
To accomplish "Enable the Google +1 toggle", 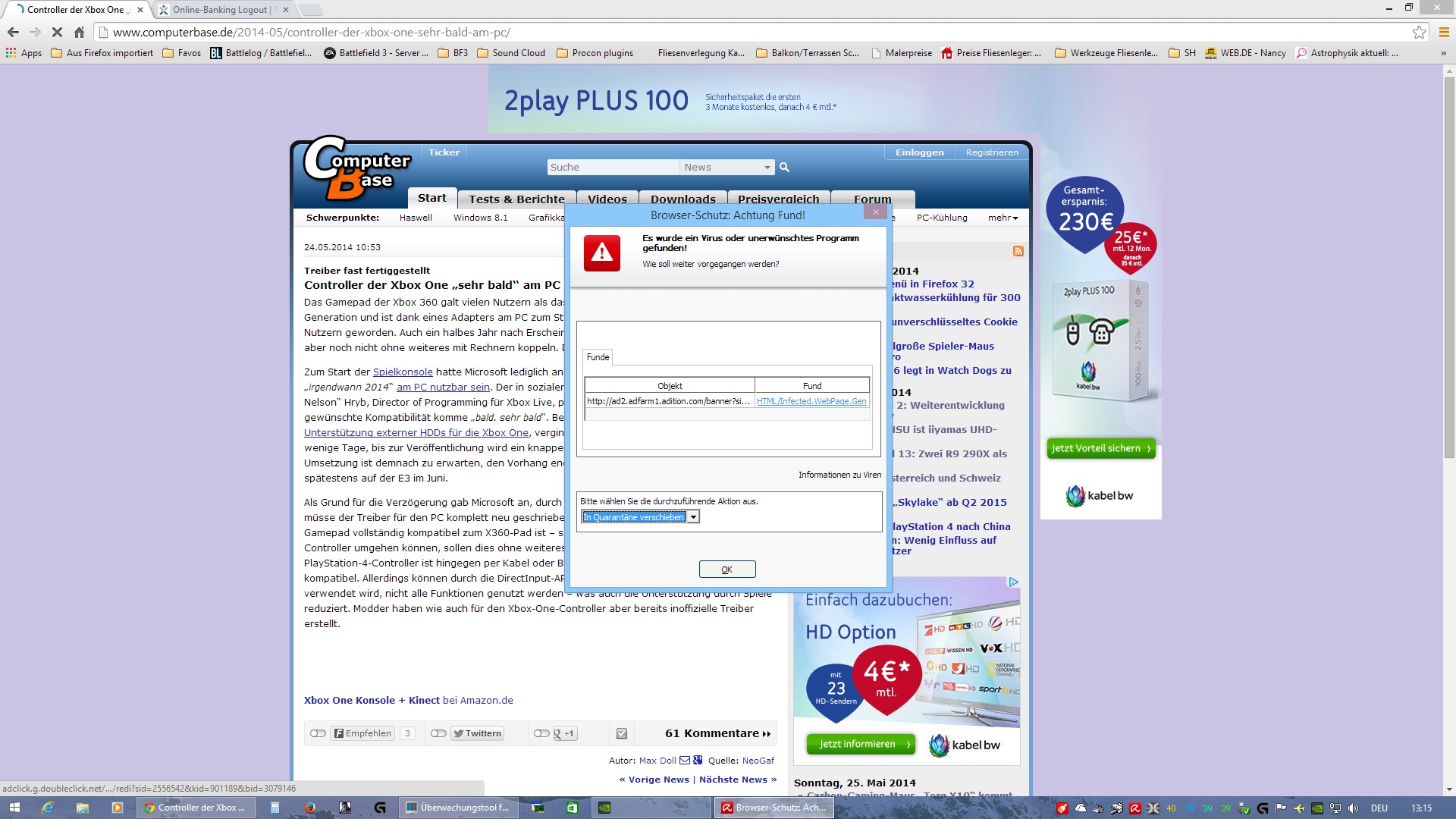I will point(541,733).
